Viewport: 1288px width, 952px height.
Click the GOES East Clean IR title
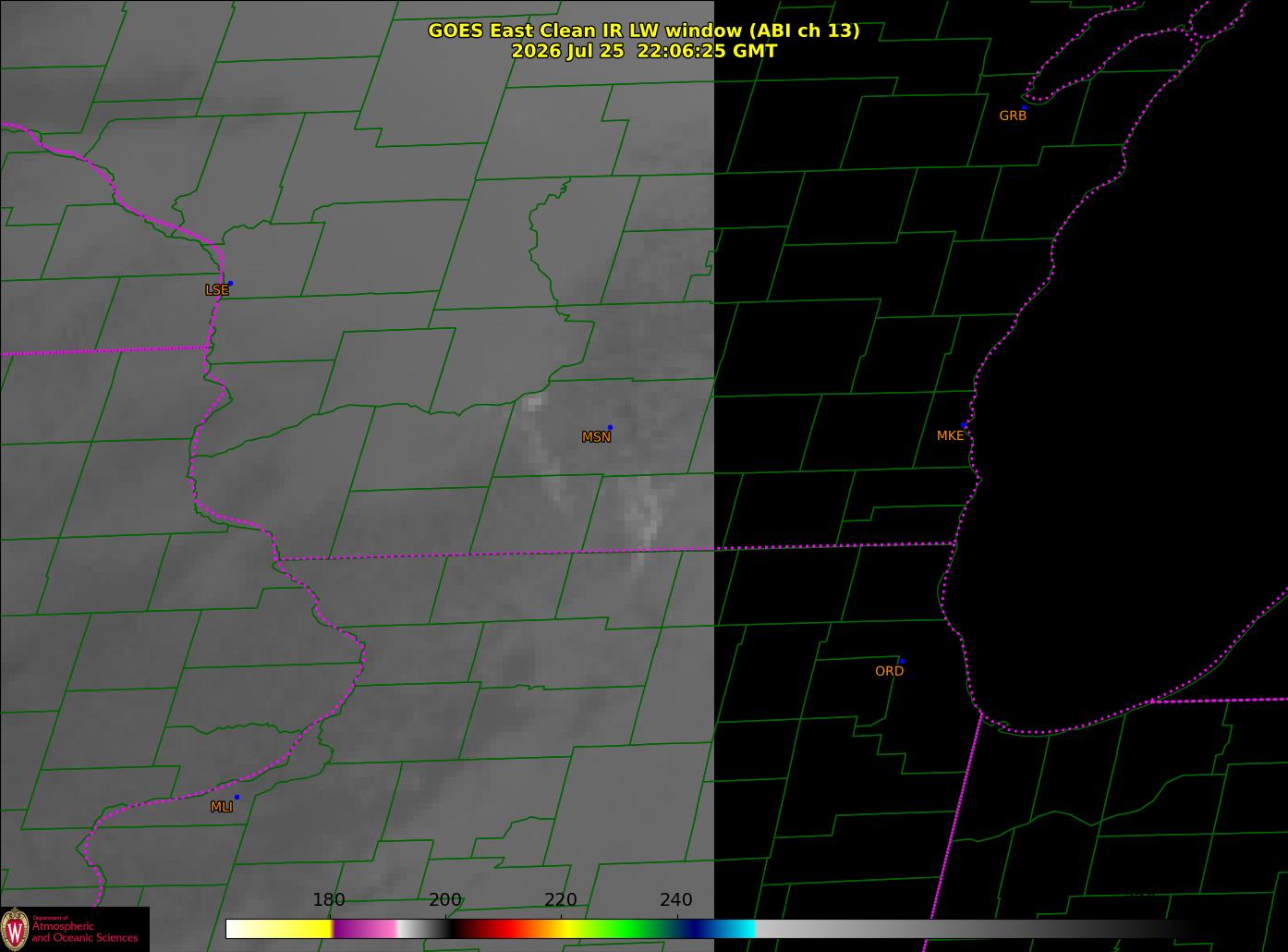pos(643,31)
